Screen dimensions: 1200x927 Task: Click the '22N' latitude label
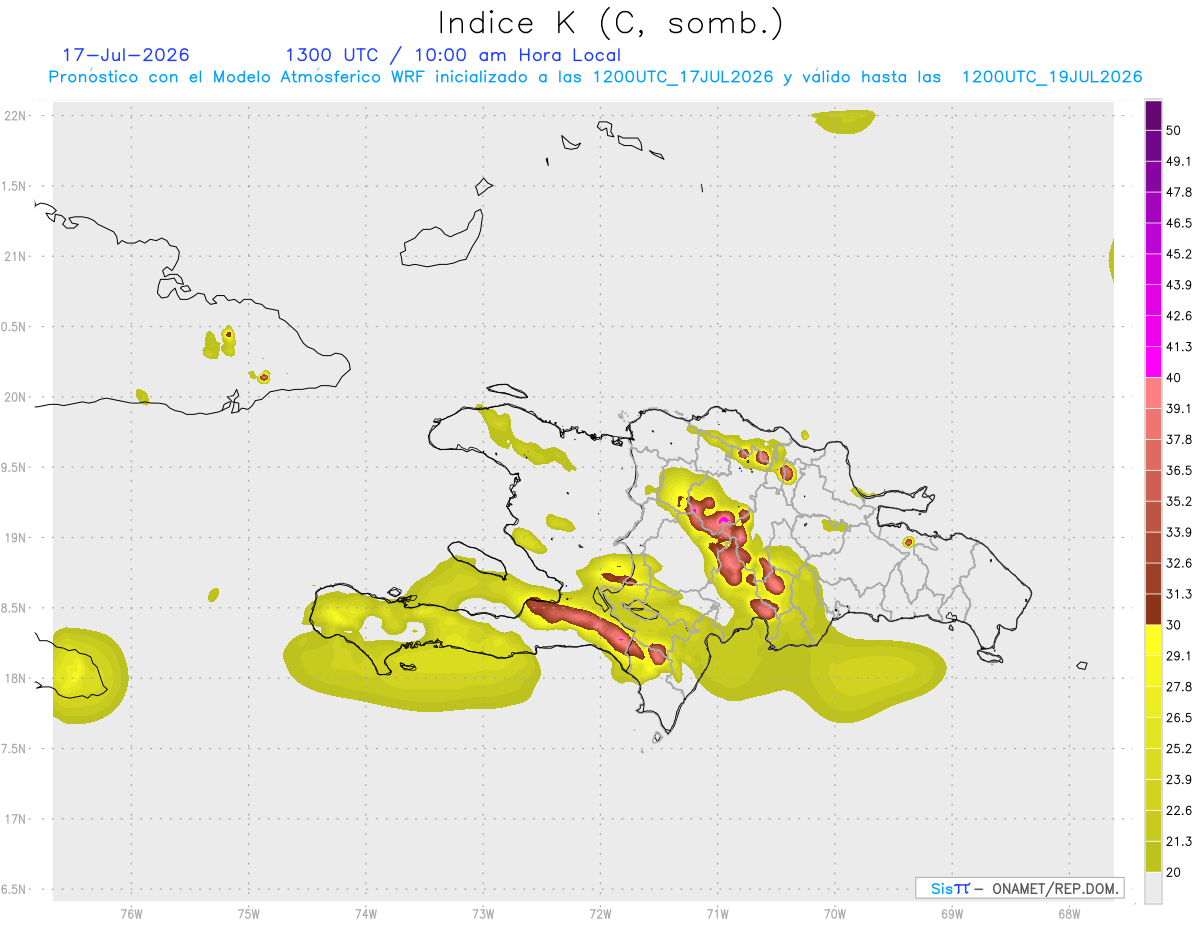(15, 116)
